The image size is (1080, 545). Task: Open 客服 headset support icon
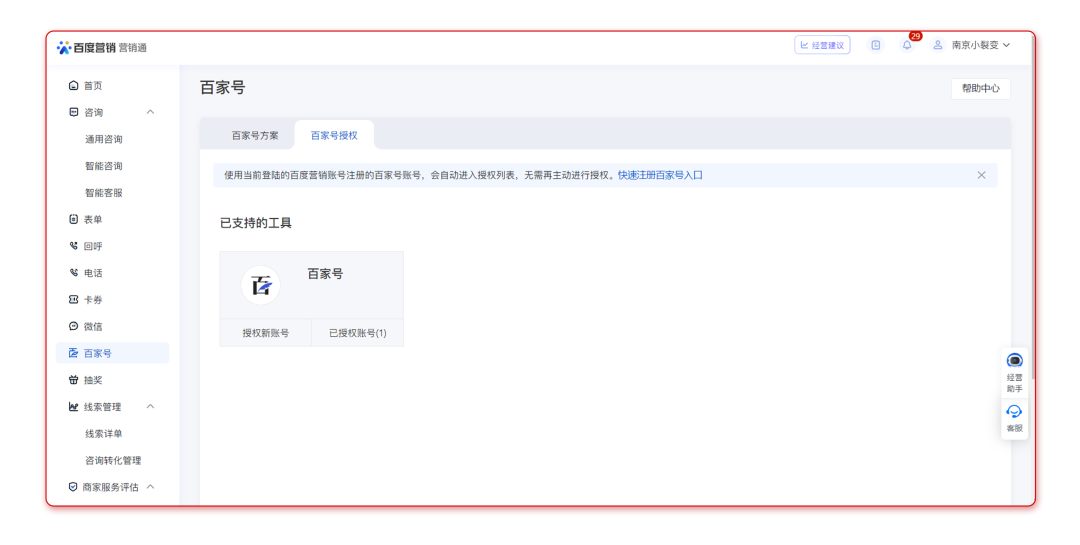(1014, 412)
